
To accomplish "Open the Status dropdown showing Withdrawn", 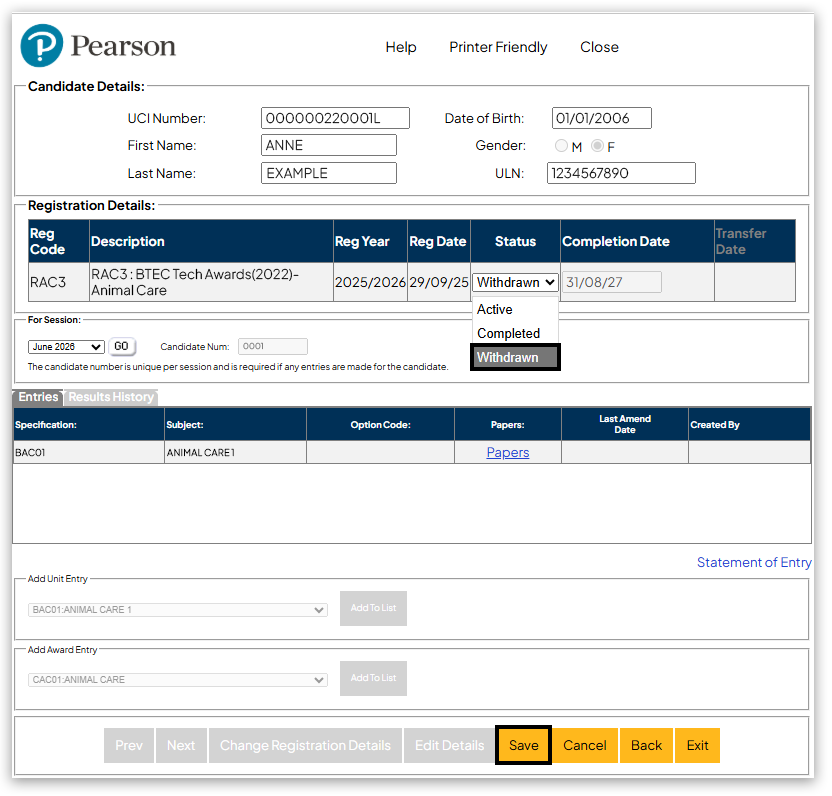I will pos(515,283).
